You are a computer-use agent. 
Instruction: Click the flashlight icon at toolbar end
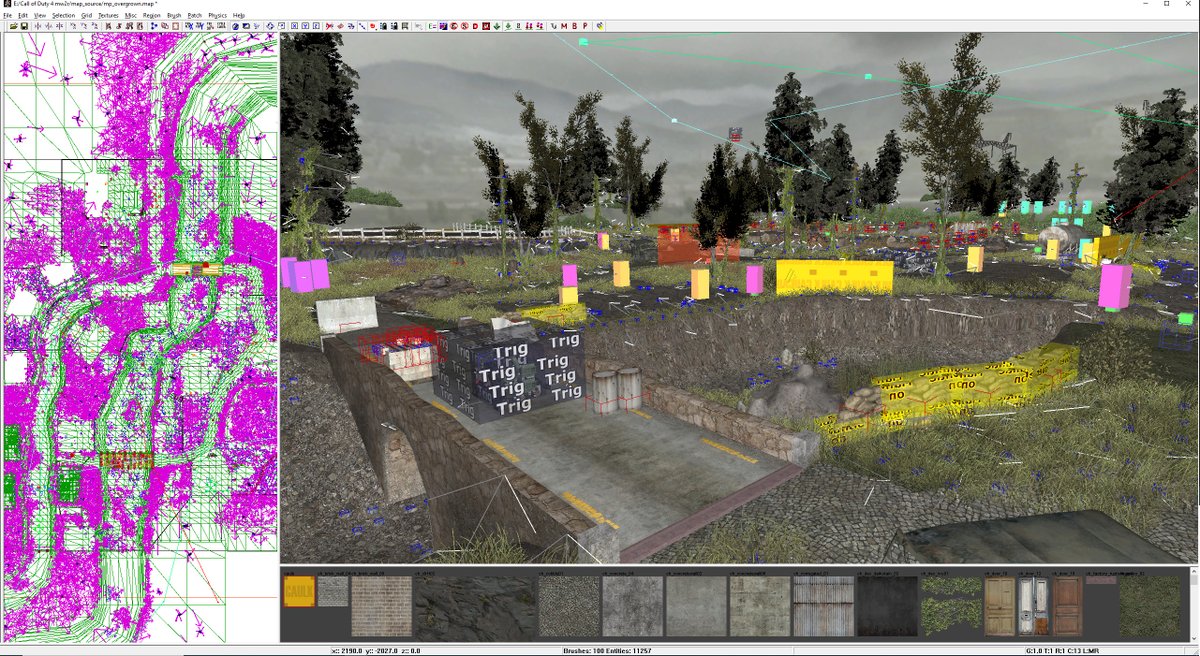click(x=600, y=26)
